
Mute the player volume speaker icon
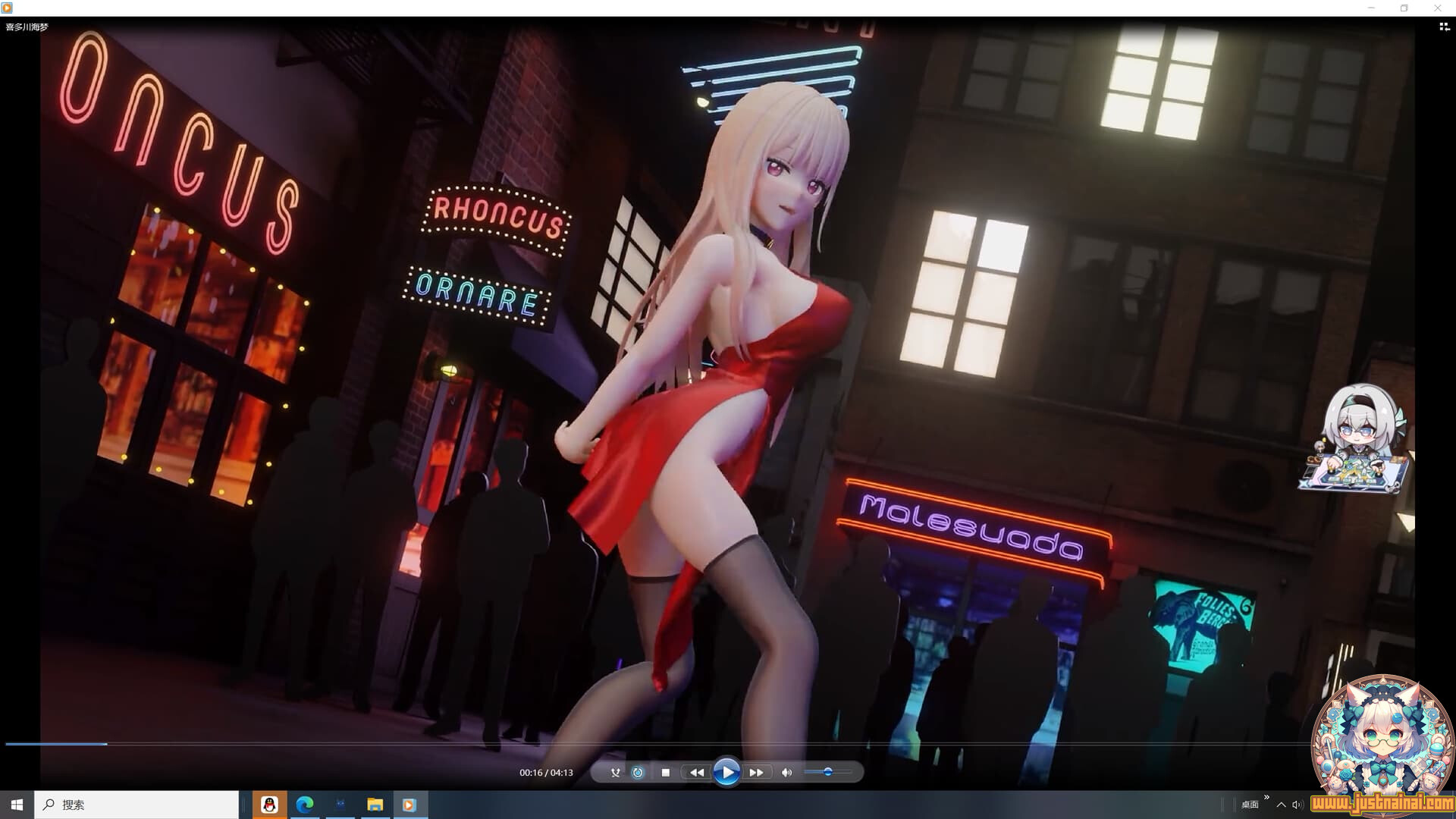pos(786,773)
